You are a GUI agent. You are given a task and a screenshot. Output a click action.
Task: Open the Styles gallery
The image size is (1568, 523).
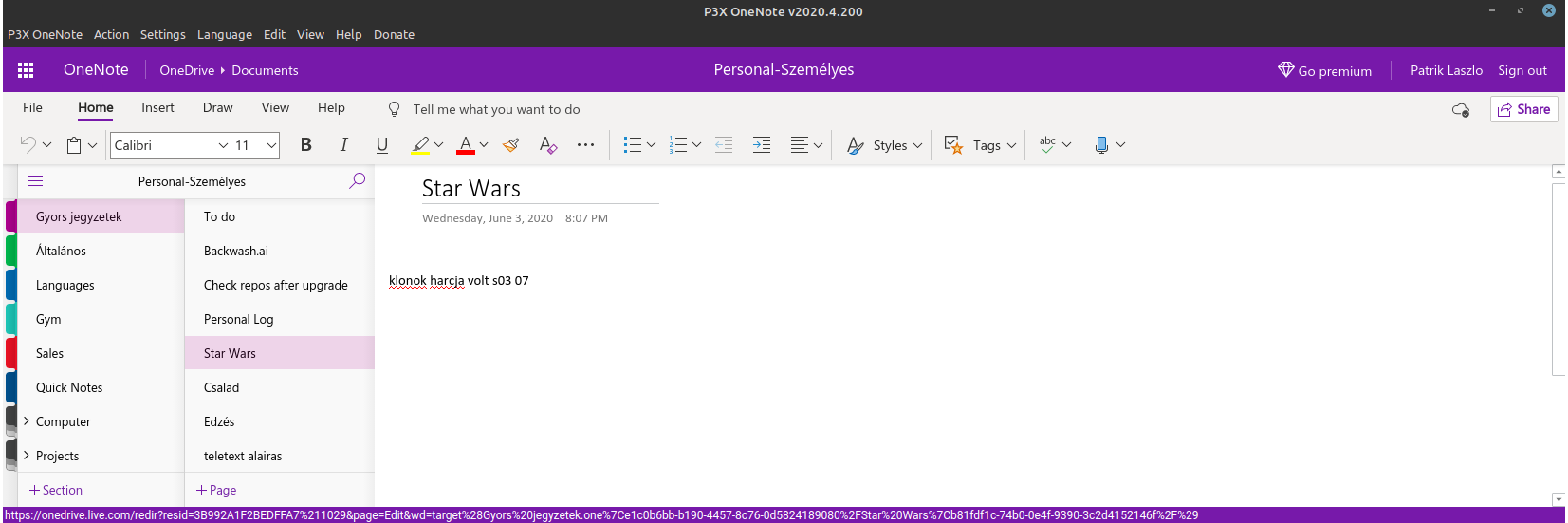click(x=884, y=145)
